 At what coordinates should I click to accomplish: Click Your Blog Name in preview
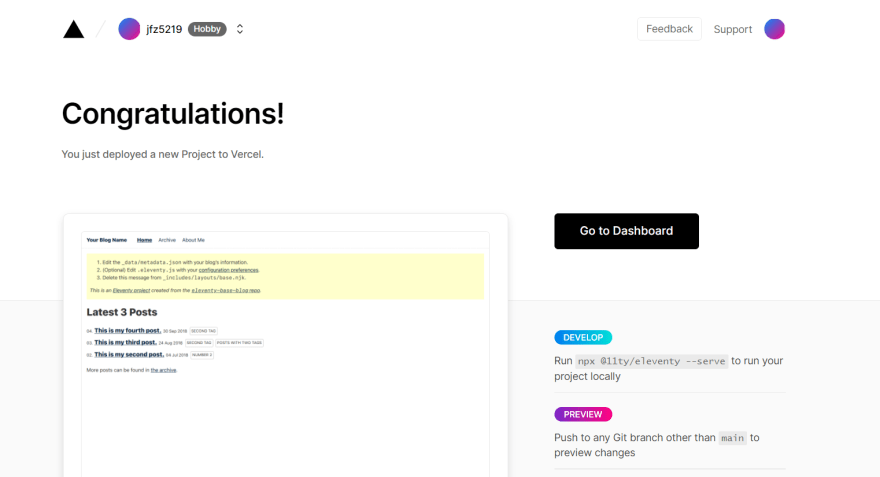pos(107,240)
